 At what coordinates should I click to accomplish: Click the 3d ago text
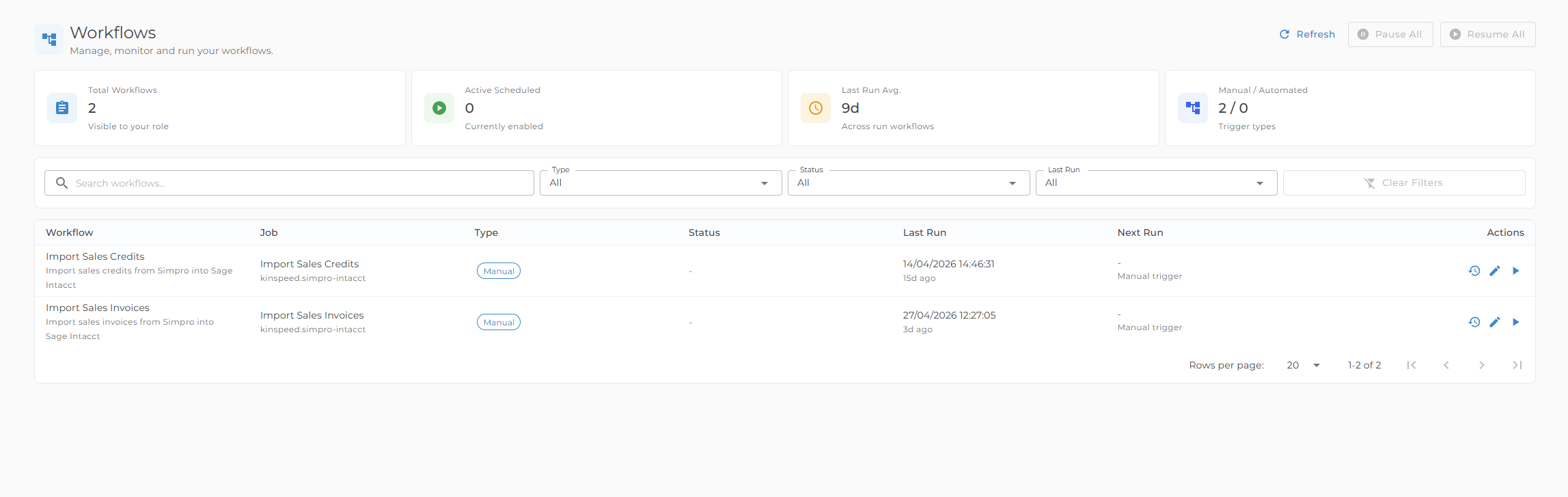(x=918, y=330)
